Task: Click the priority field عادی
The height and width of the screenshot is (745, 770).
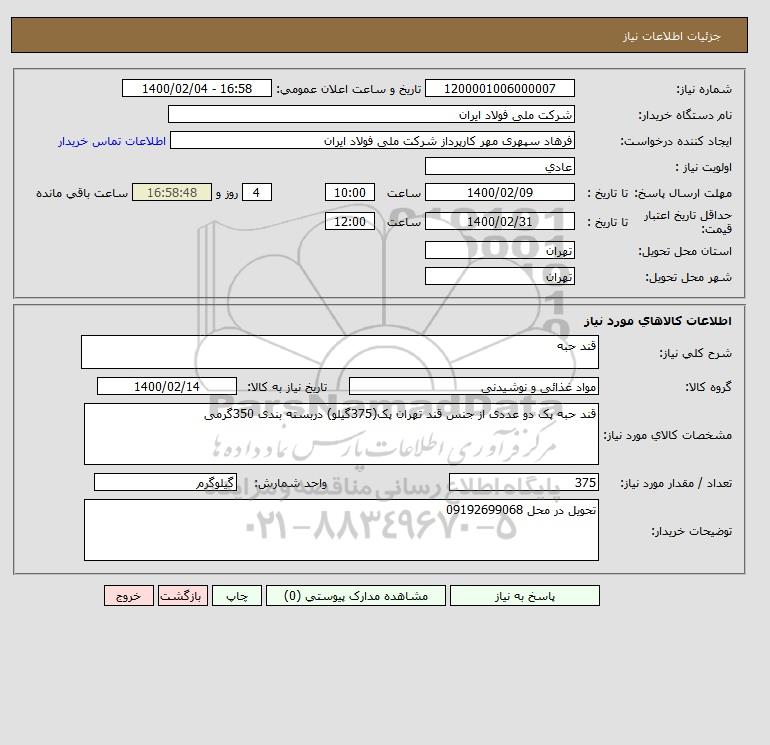Action: [x=500, y=167]
